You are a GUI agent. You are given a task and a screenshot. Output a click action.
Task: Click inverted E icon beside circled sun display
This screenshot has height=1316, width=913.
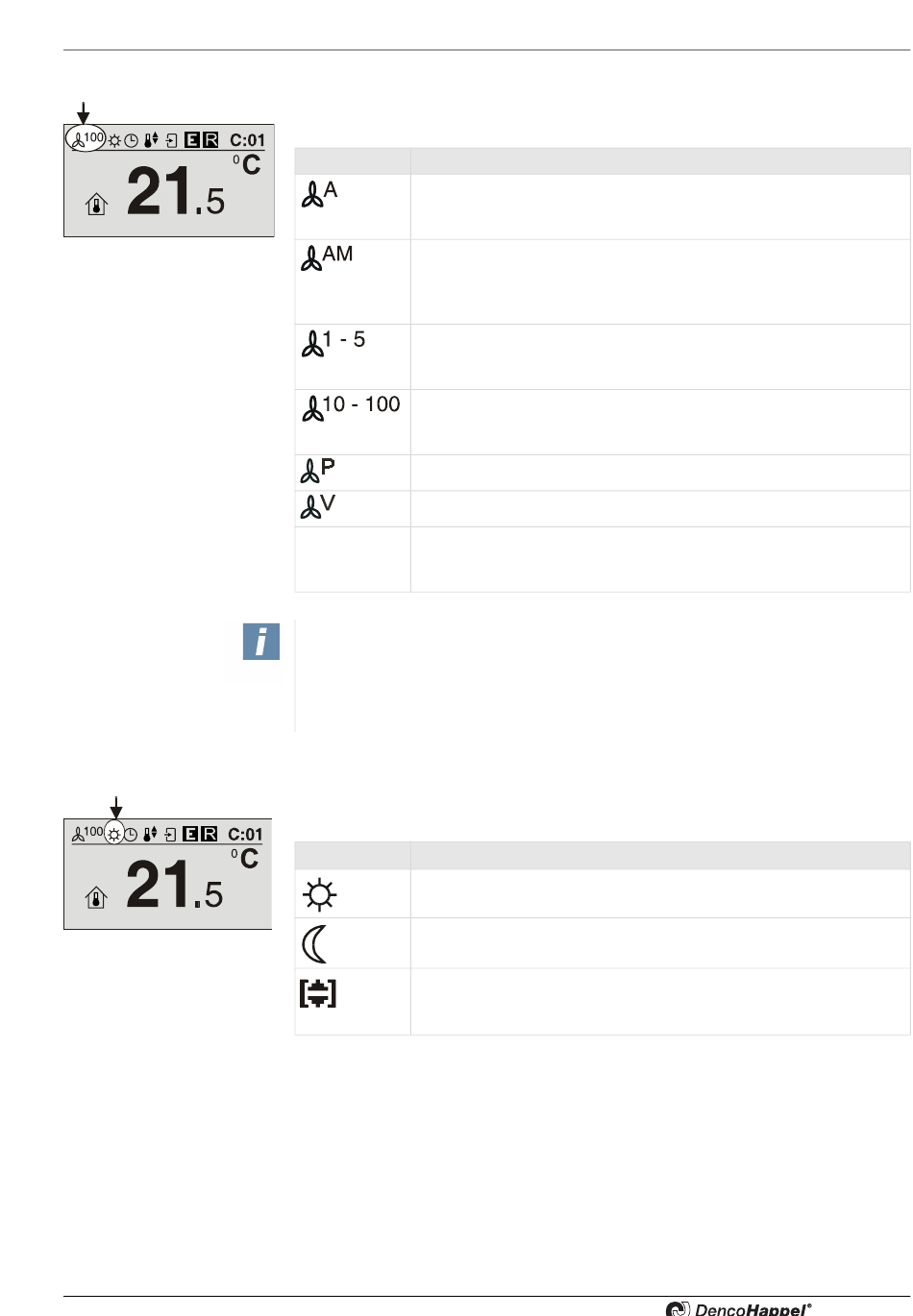coord(190,835)
